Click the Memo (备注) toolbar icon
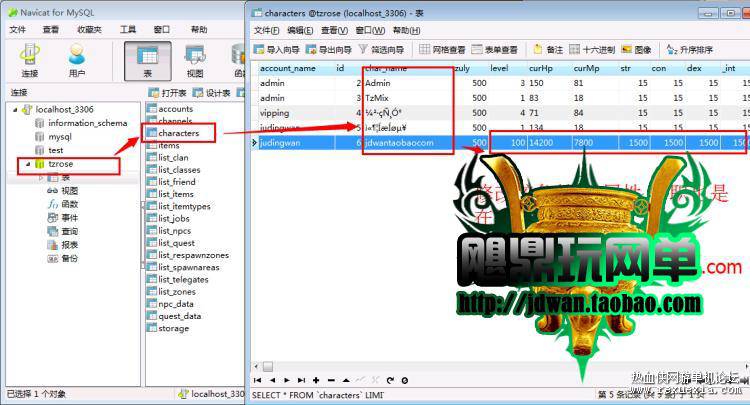Viewport: 750px width, 405px height. click(548, 49)
